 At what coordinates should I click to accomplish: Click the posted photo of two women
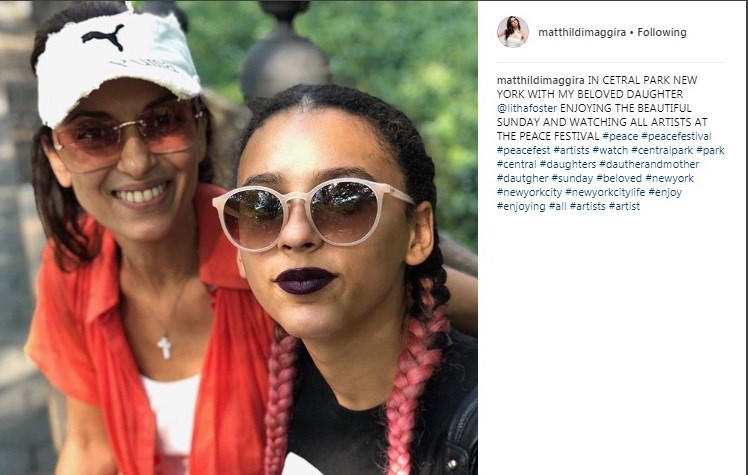tap(239, 238)
